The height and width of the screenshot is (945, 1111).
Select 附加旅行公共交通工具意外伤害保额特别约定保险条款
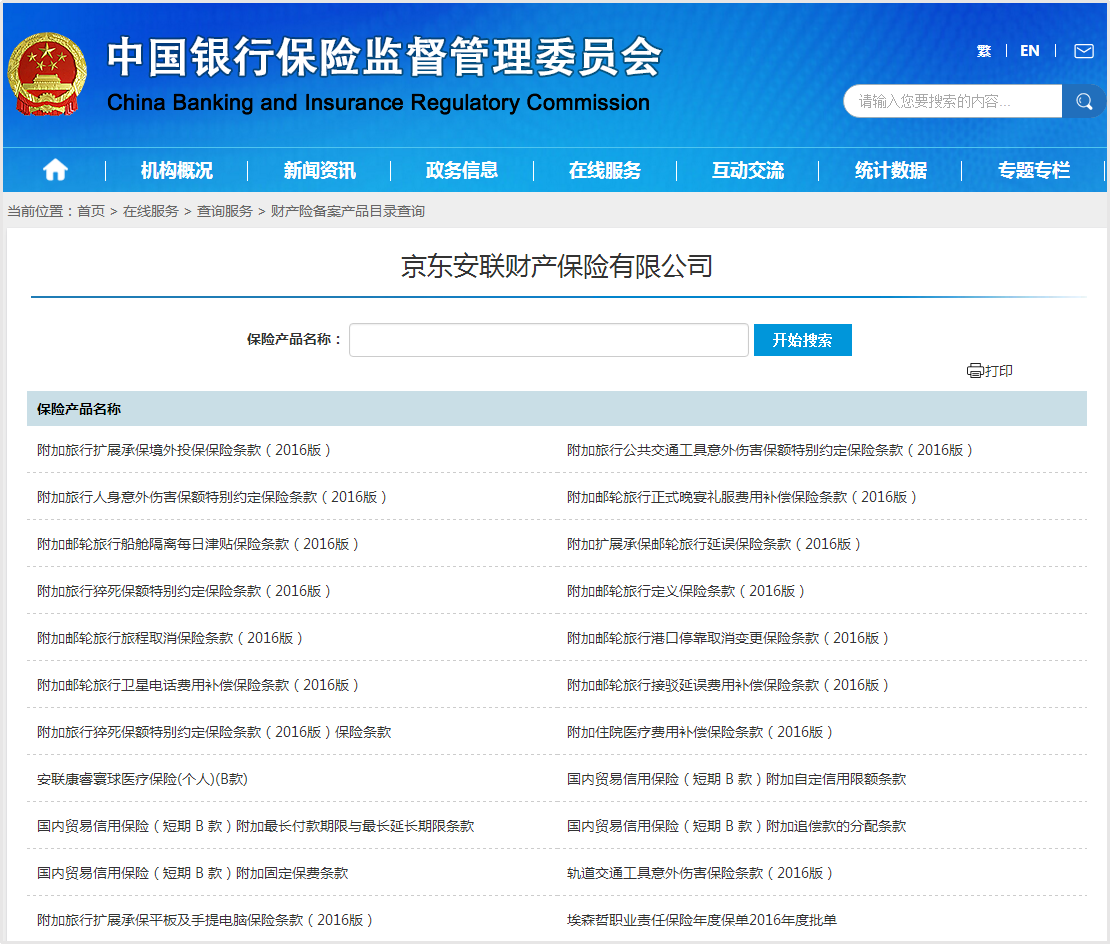tap(769, 450)
